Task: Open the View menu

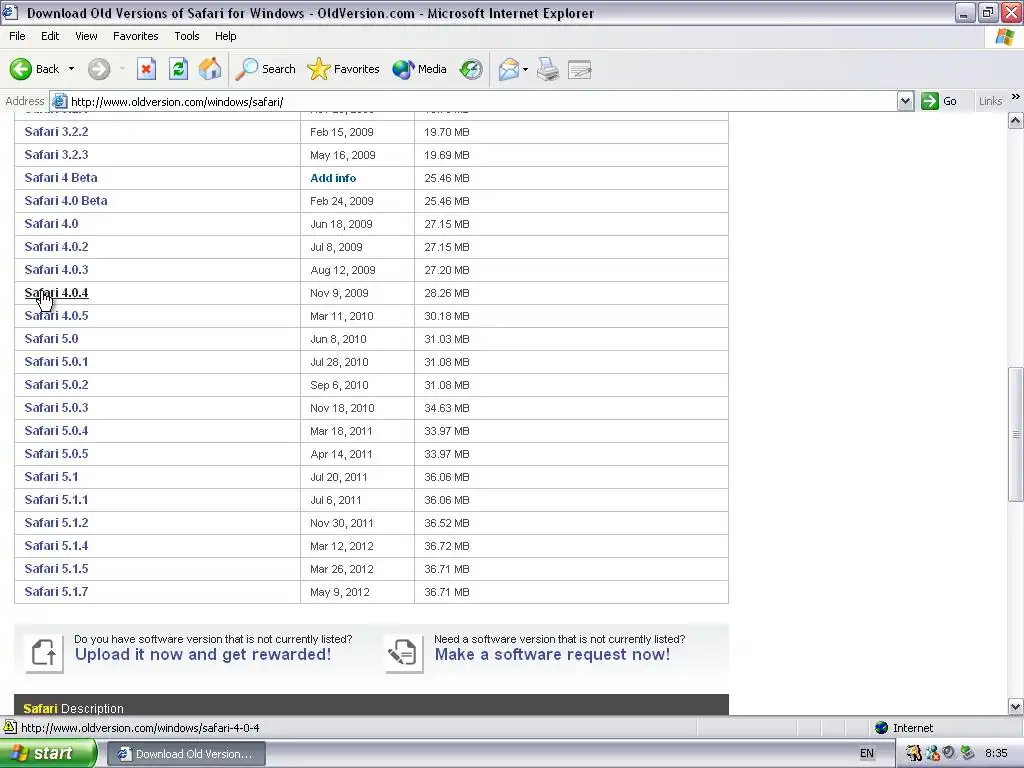Action: 86,36
